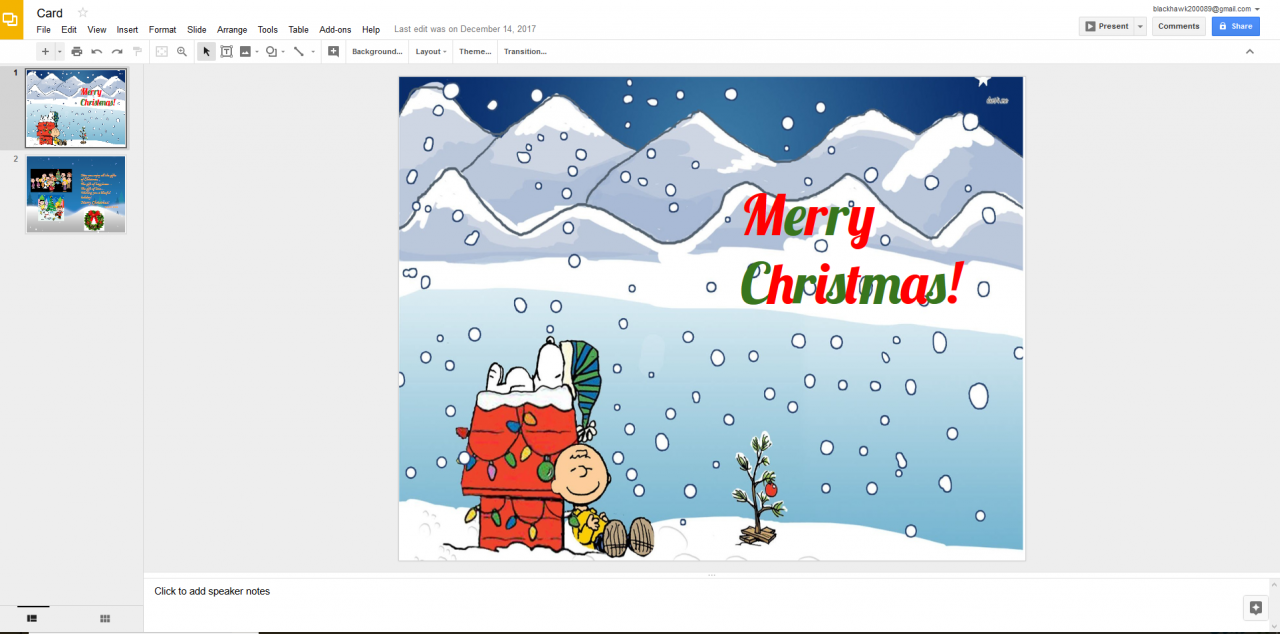Insert an image from toolbar
Image resolution: width=1280 pixels, height=634 pixels.
click(245, 51)
